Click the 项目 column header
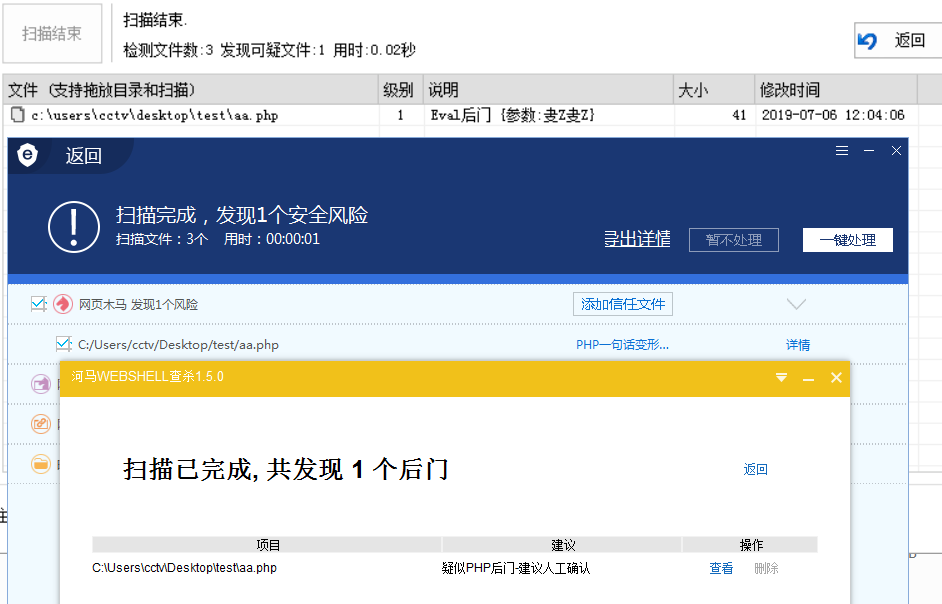This screenshot has height=604, width=942. 267,545
